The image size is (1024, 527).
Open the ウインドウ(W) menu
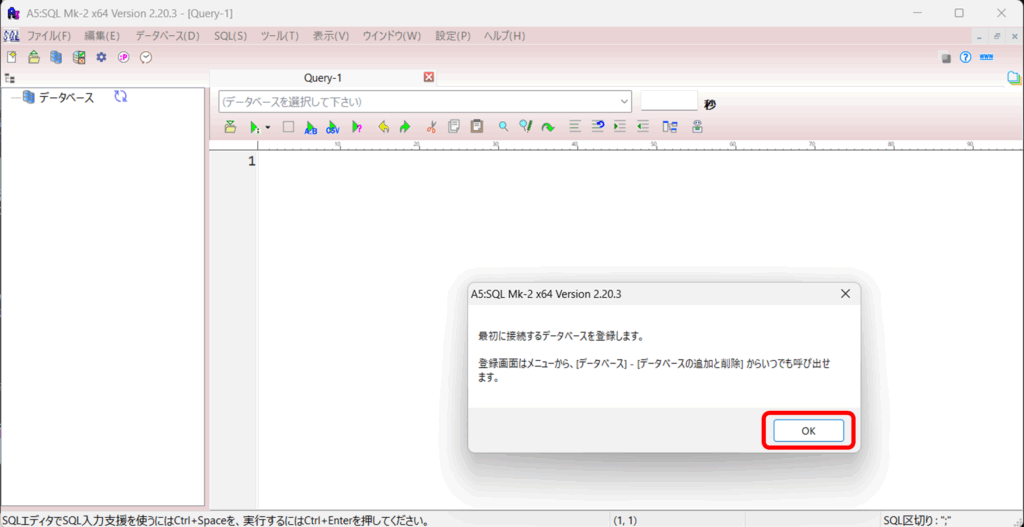(392, 36)
